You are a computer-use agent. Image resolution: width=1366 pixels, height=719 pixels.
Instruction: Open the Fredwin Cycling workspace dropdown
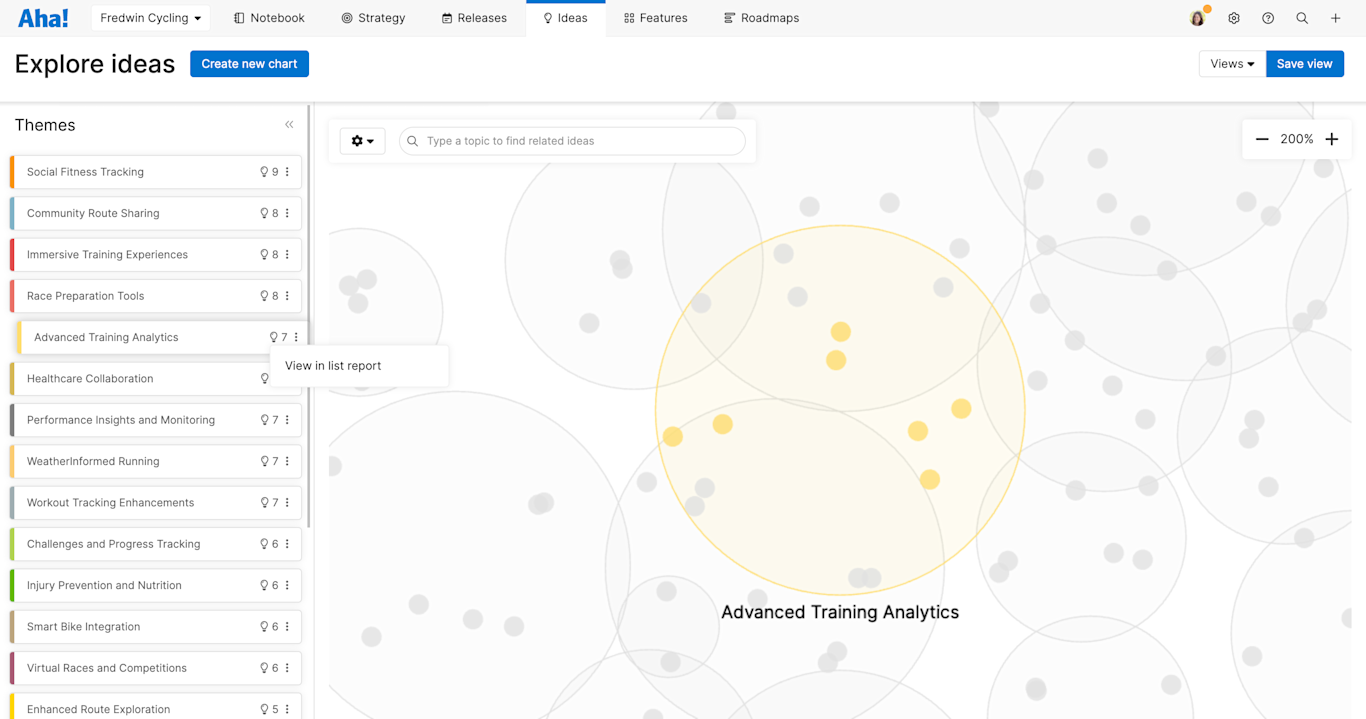tap(151, 18)
